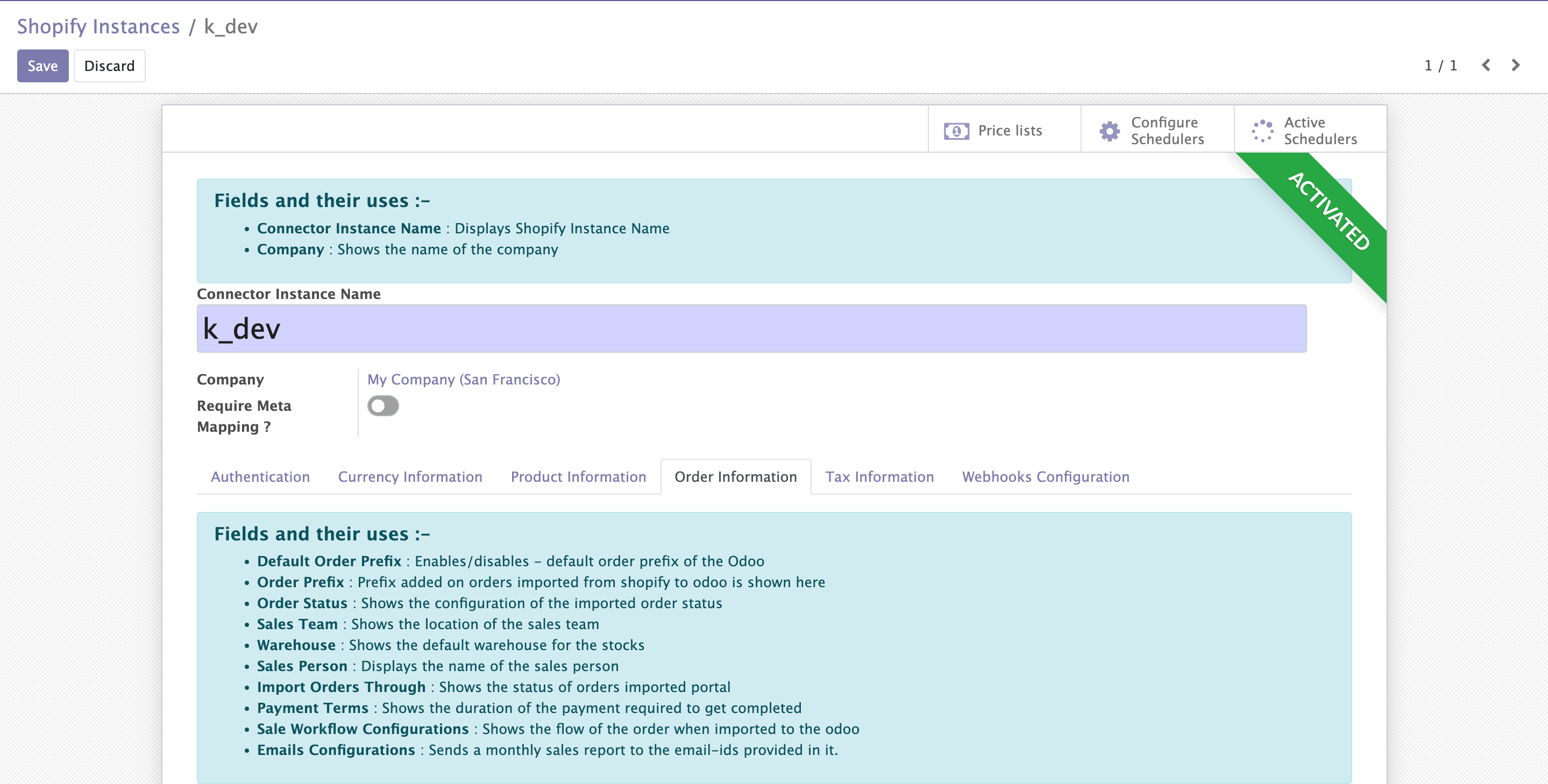The width and height of the screenshot is (1548, 784).
Task: Click the Price lists money icon
Action: pyautogui.click(x=956, y=131)
